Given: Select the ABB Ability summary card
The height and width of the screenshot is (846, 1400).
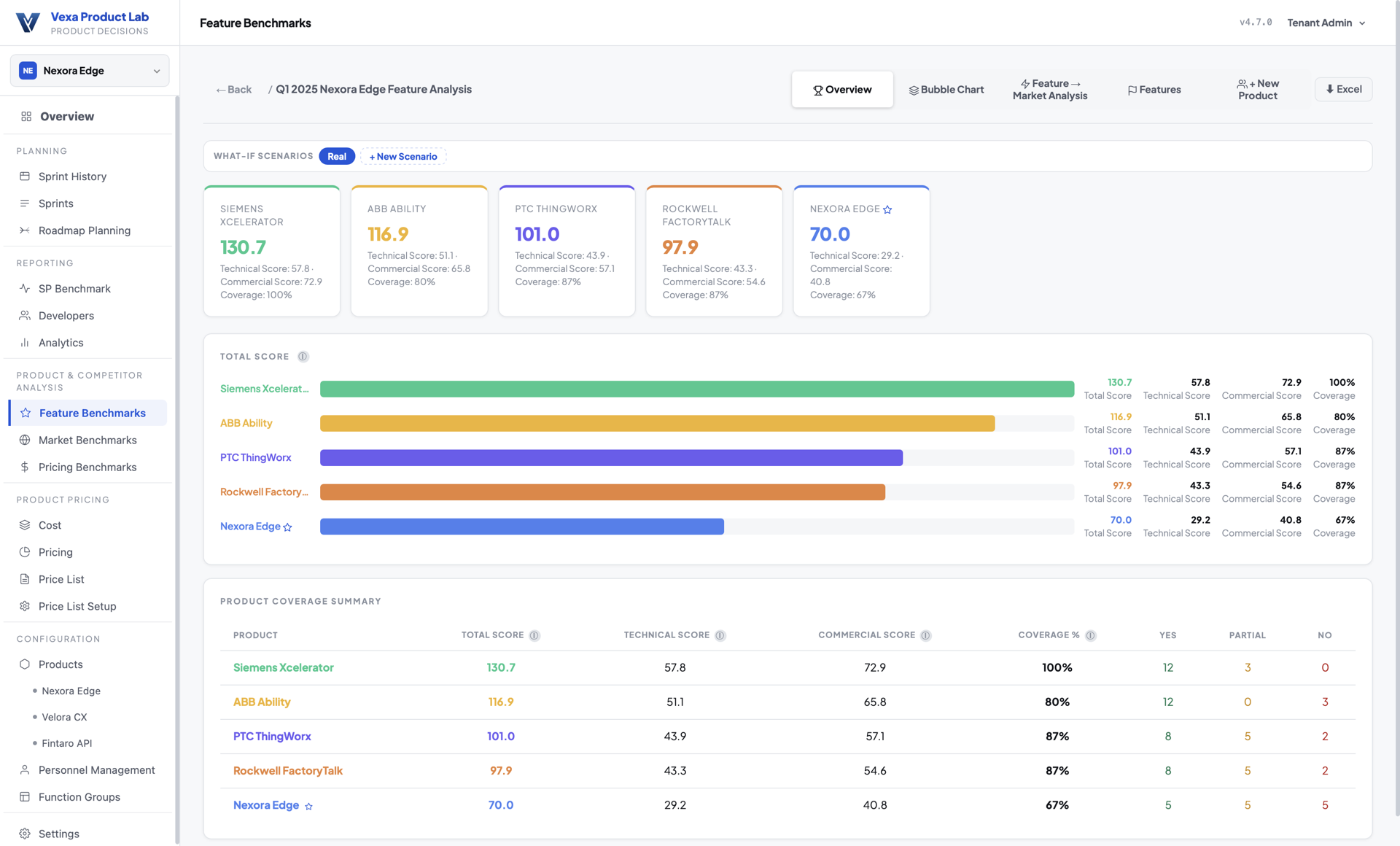Looking at the screenshot, I should [419, 251].
